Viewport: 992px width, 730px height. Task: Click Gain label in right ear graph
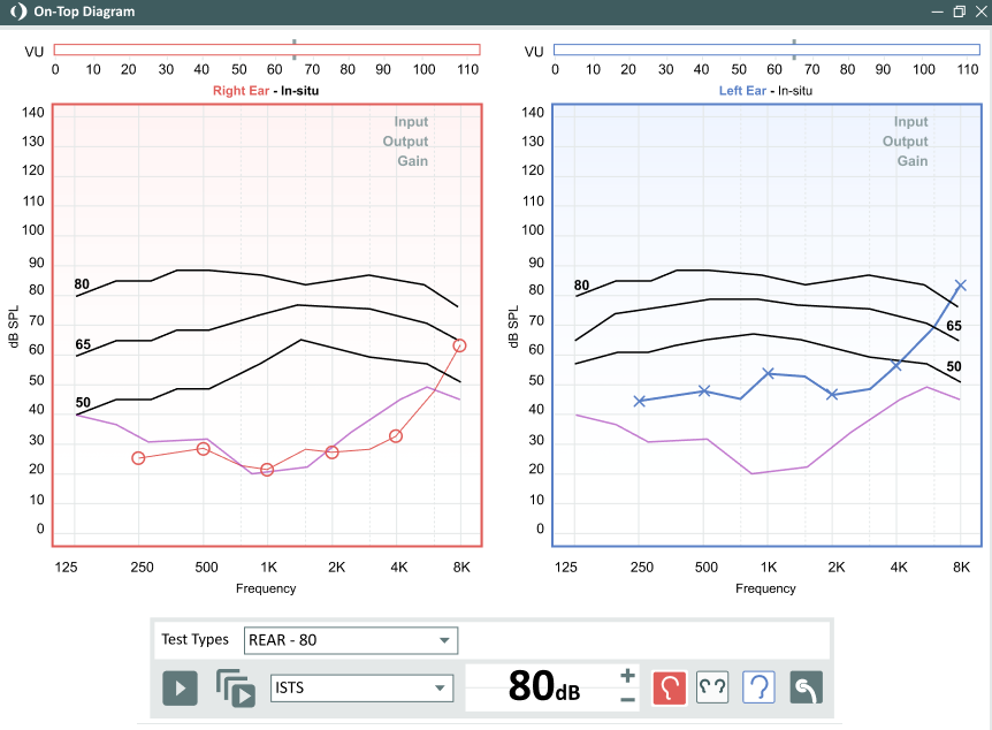412,161
